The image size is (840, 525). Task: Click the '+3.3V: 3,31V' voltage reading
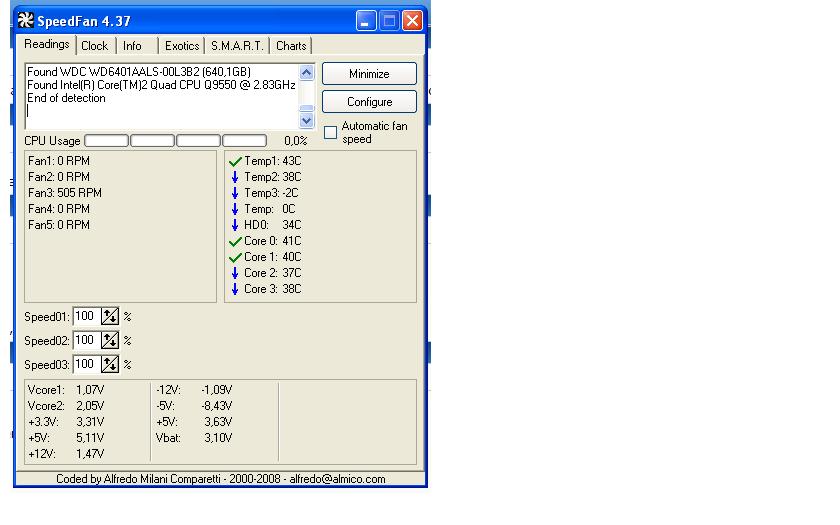tap(66, 422)
